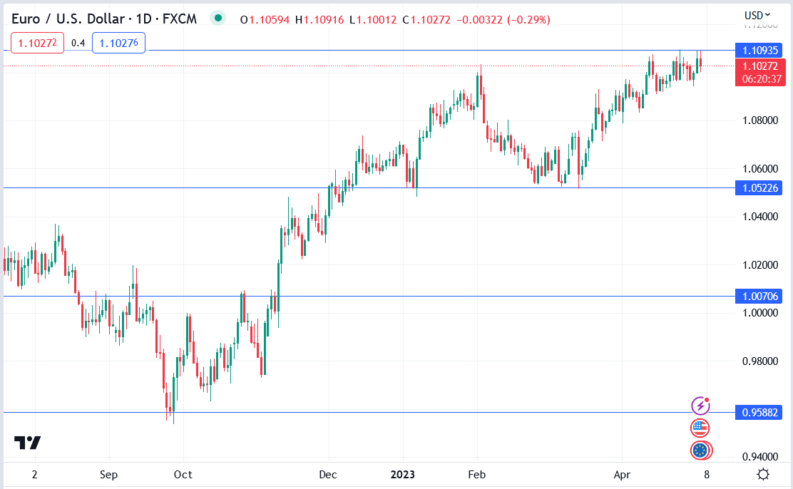Click the purple lightning events icon
Screen dimensions: 793x489
click(x=701, y=406)
